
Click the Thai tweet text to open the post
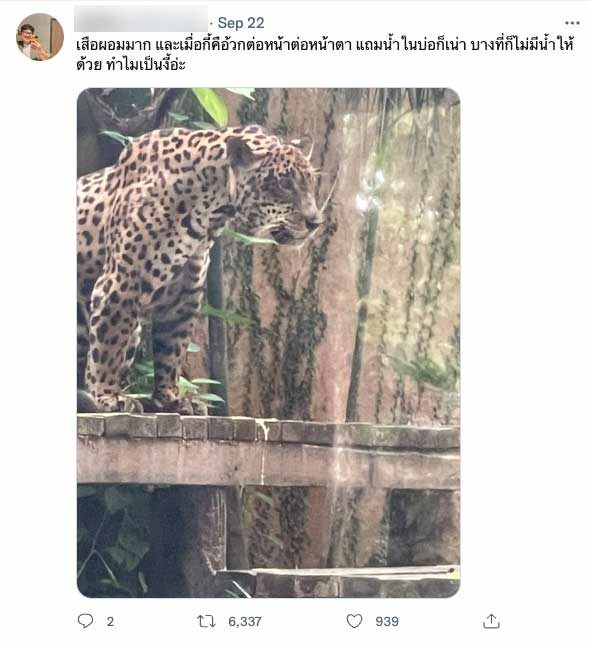pos(325,54)
